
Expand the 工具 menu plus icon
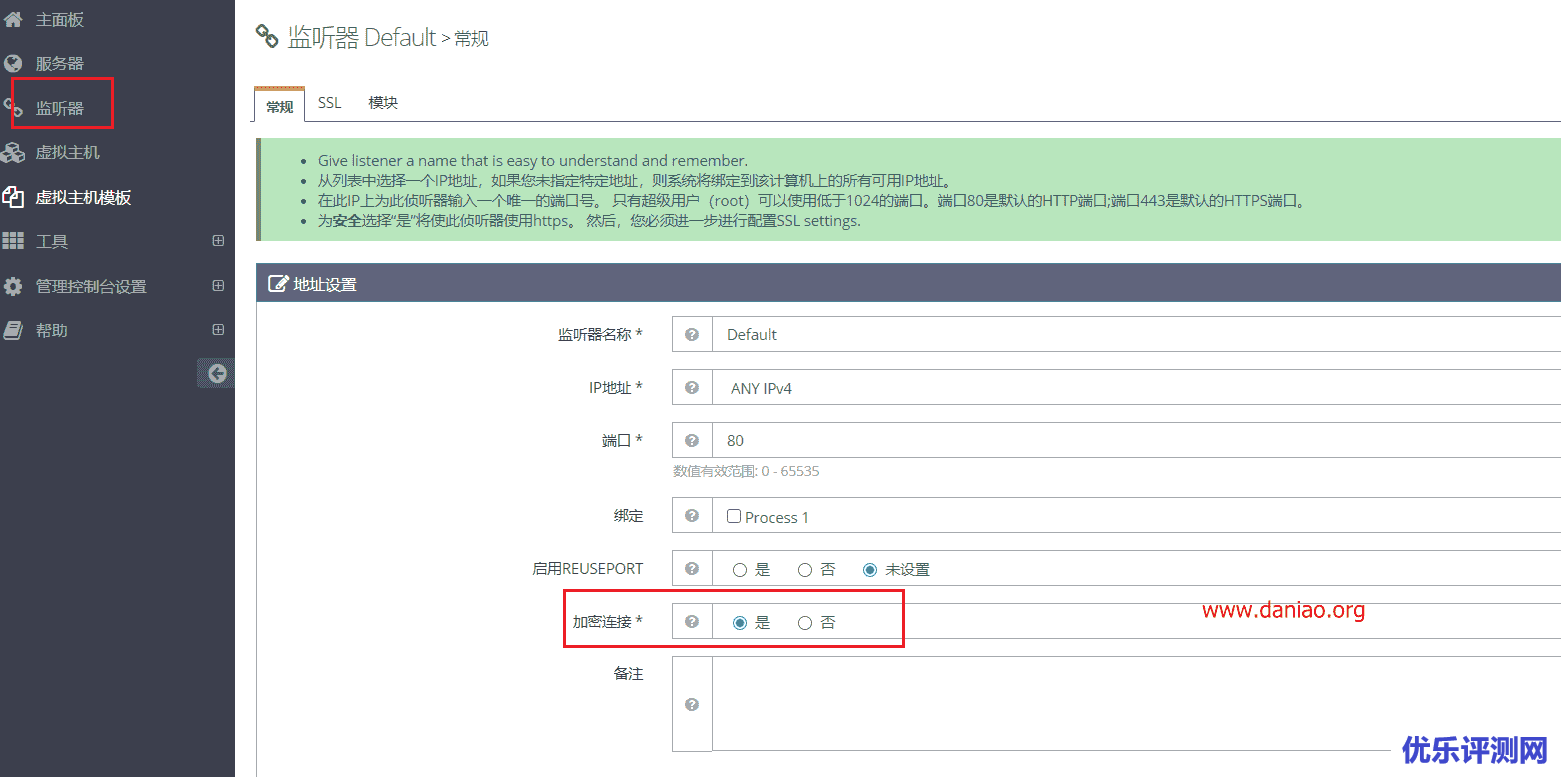pyautogui.click(x=219, y=241)
